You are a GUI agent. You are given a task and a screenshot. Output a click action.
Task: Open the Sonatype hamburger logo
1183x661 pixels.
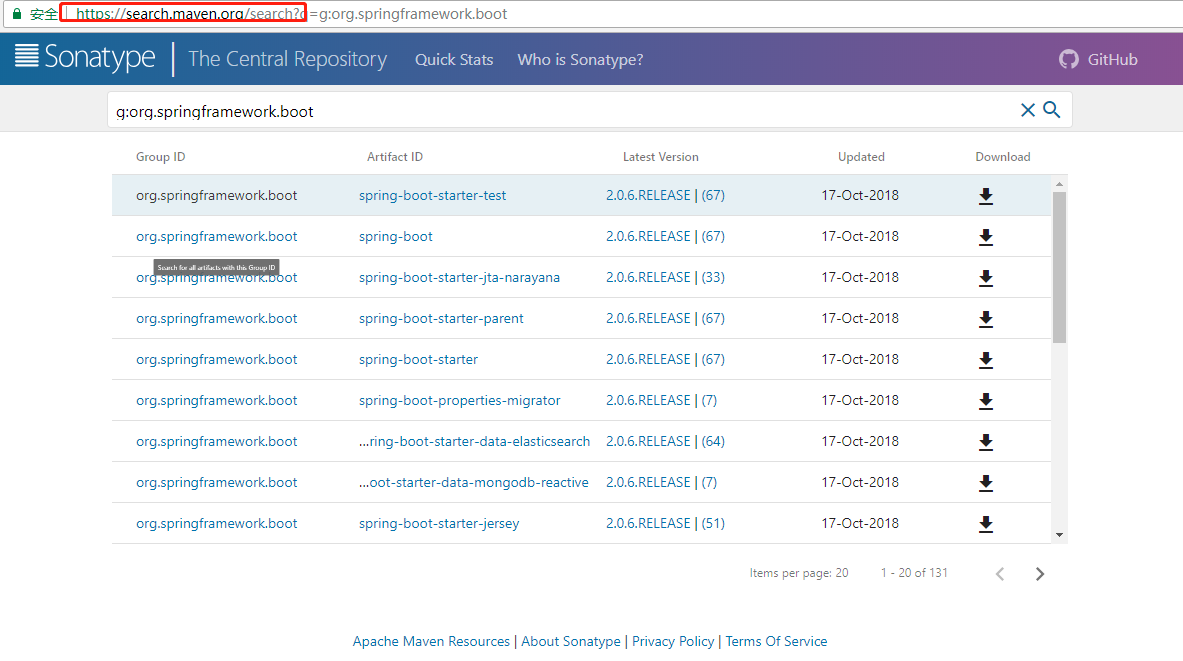click(x=26, y=56)
